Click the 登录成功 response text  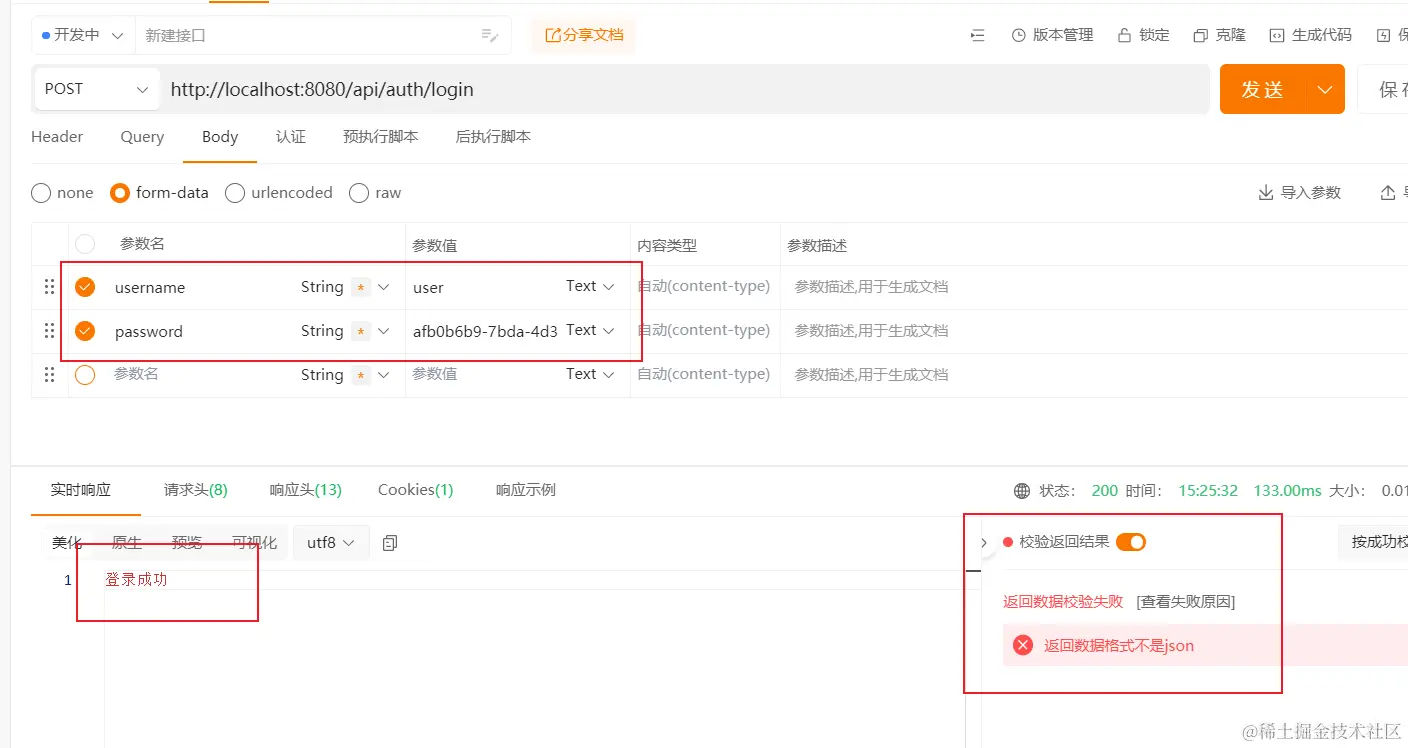(136, 580)
